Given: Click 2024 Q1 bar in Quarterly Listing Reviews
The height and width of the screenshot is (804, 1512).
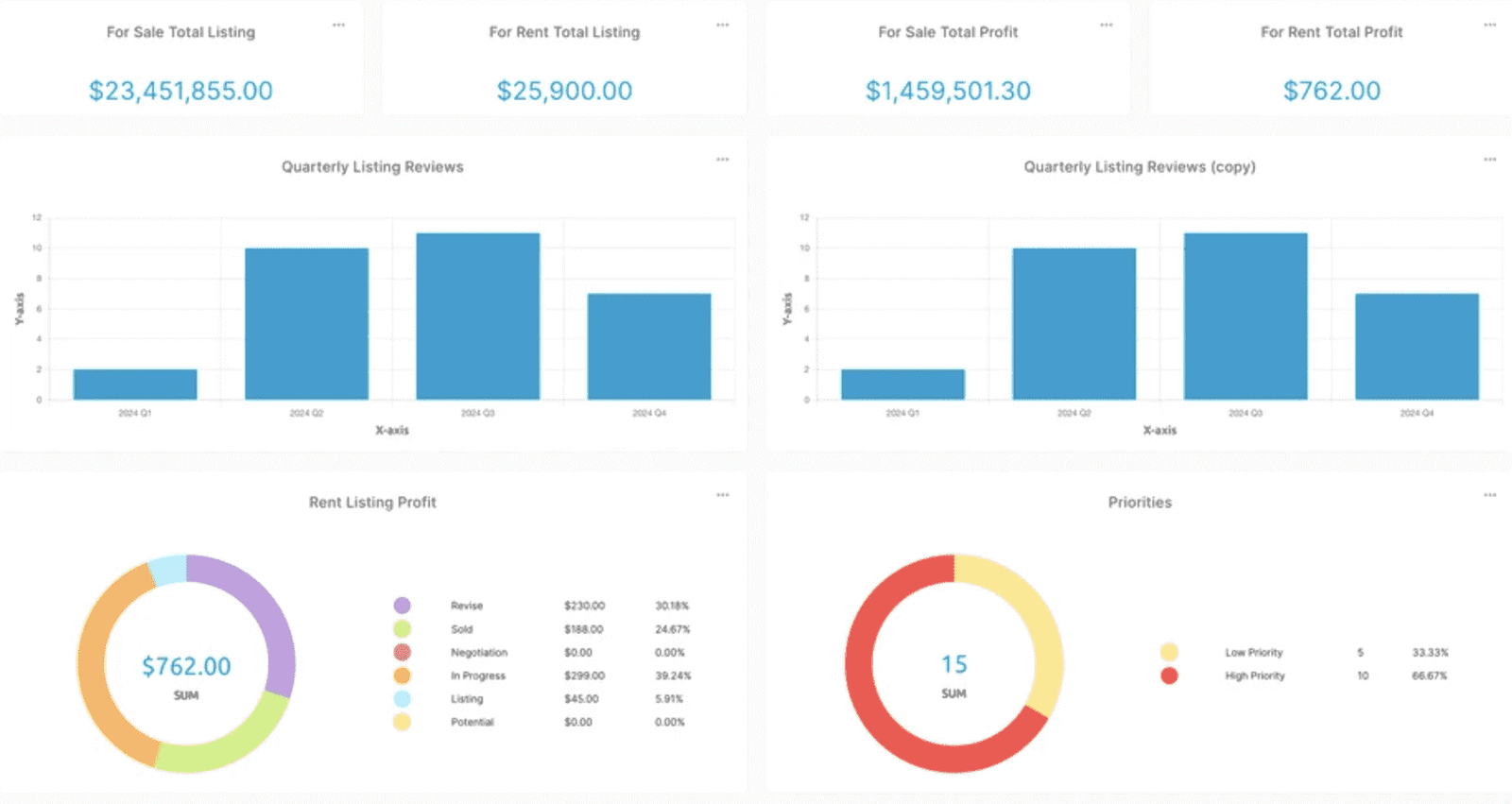Looking at the screenshot, I should (x=135, y=385).
